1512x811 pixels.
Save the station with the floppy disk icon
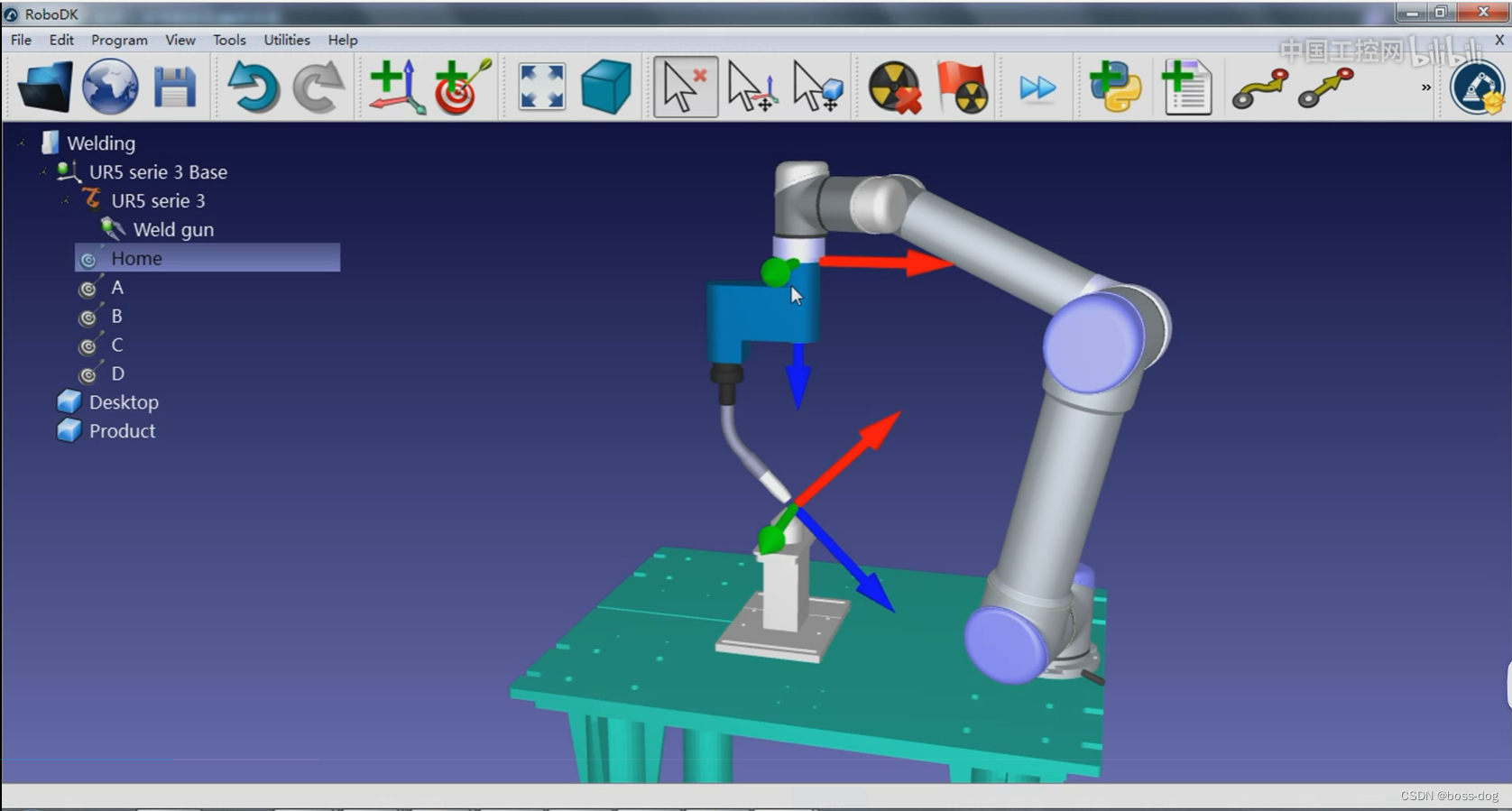174,88
